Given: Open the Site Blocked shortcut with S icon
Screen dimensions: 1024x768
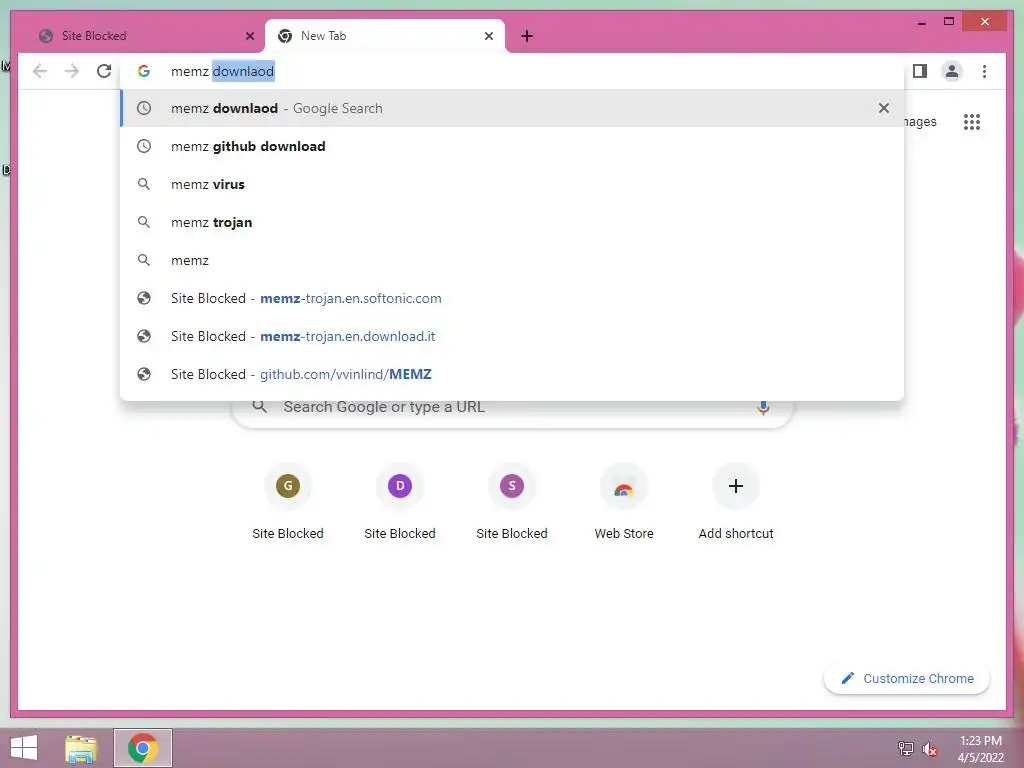Looking at the screenshot, I should [512, 502].
